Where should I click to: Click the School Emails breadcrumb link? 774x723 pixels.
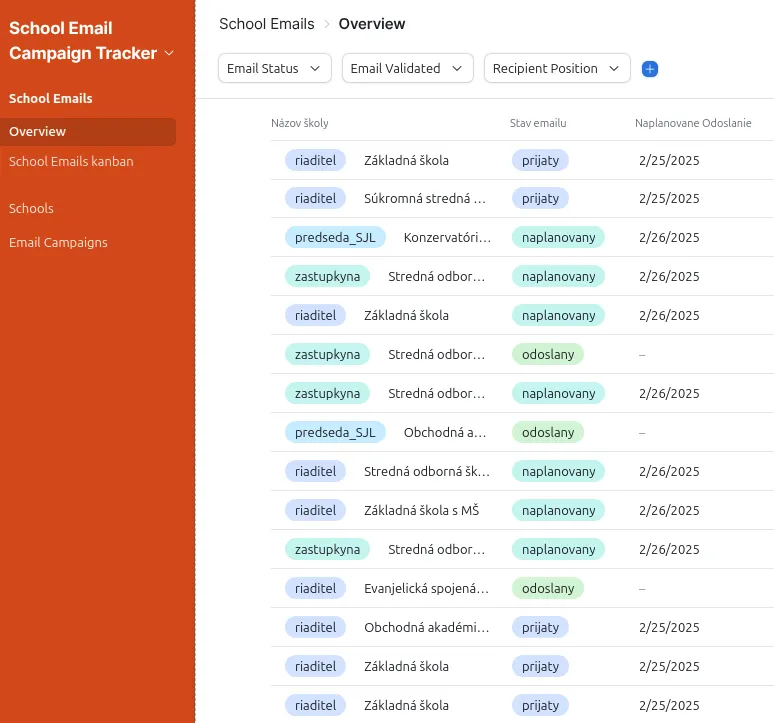(266, 24)
